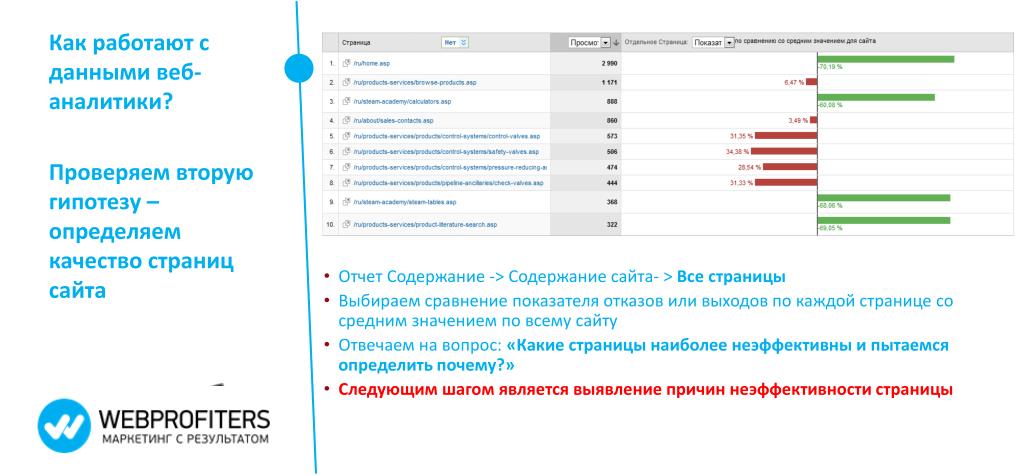Open the calculators.asp page preview icon

[346, 102]
